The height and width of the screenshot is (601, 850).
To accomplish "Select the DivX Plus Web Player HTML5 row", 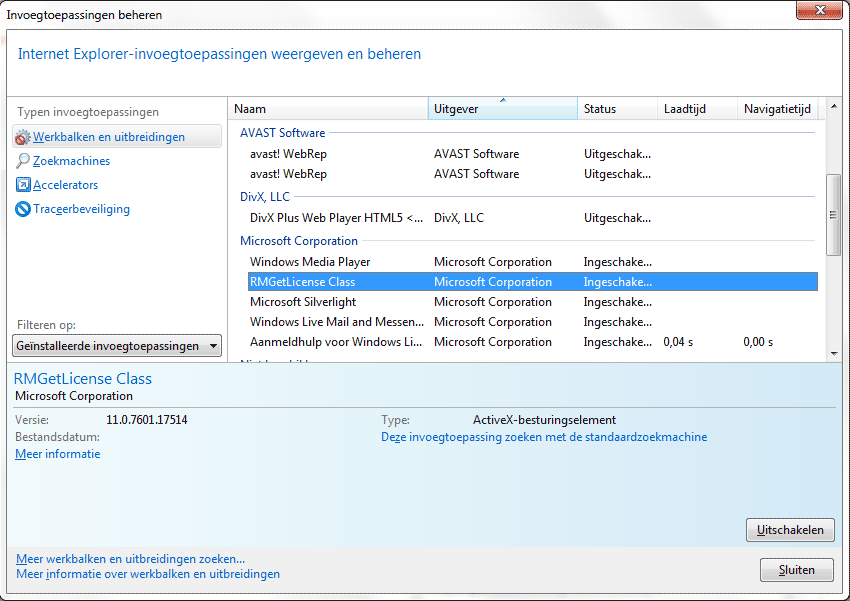I will point(533,218).
